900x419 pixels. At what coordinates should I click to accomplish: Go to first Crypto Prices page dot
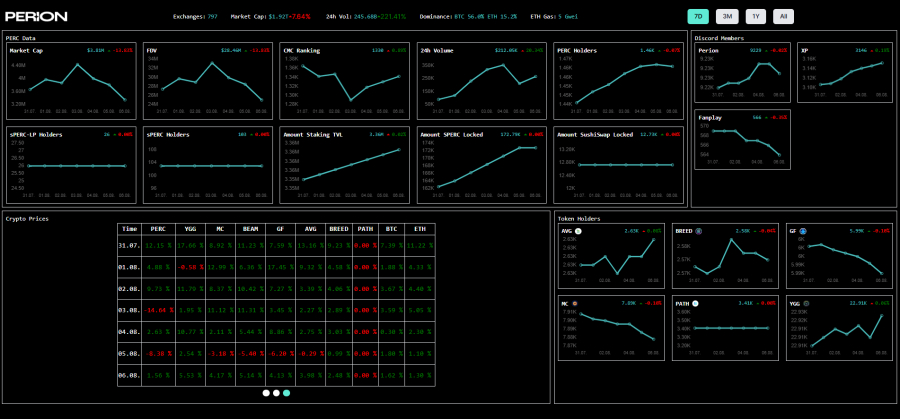pyautogui.click(x=266, y=393)
